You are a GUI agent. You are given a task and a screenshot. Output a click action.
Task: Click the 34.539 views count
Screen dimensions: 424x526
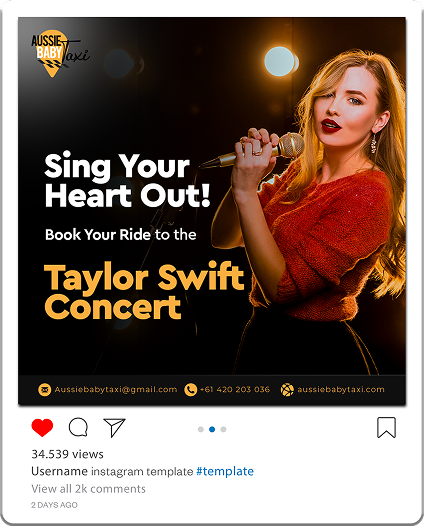[67, 454]
